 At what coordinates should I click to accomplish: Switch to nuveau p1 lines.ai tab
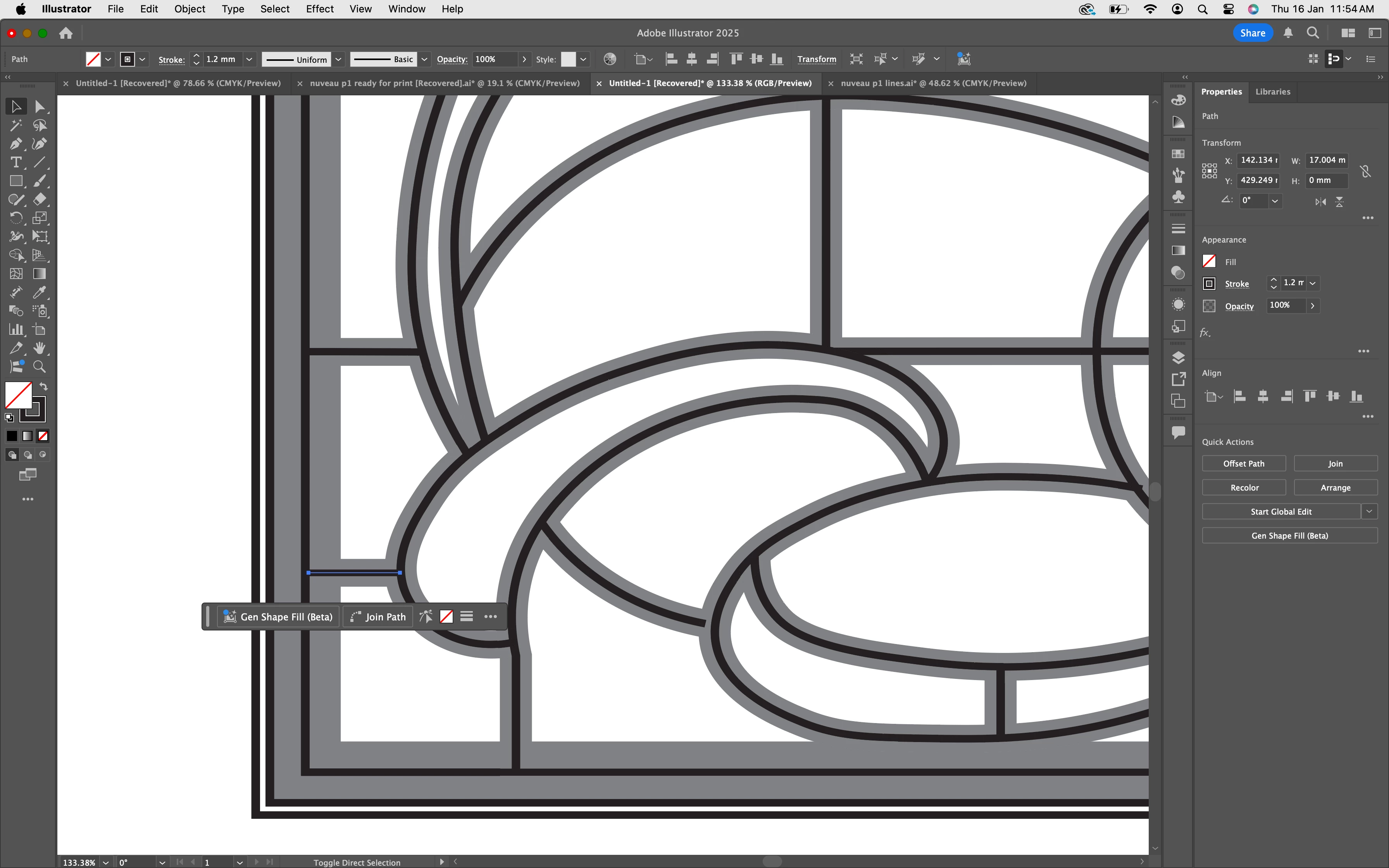933,83
